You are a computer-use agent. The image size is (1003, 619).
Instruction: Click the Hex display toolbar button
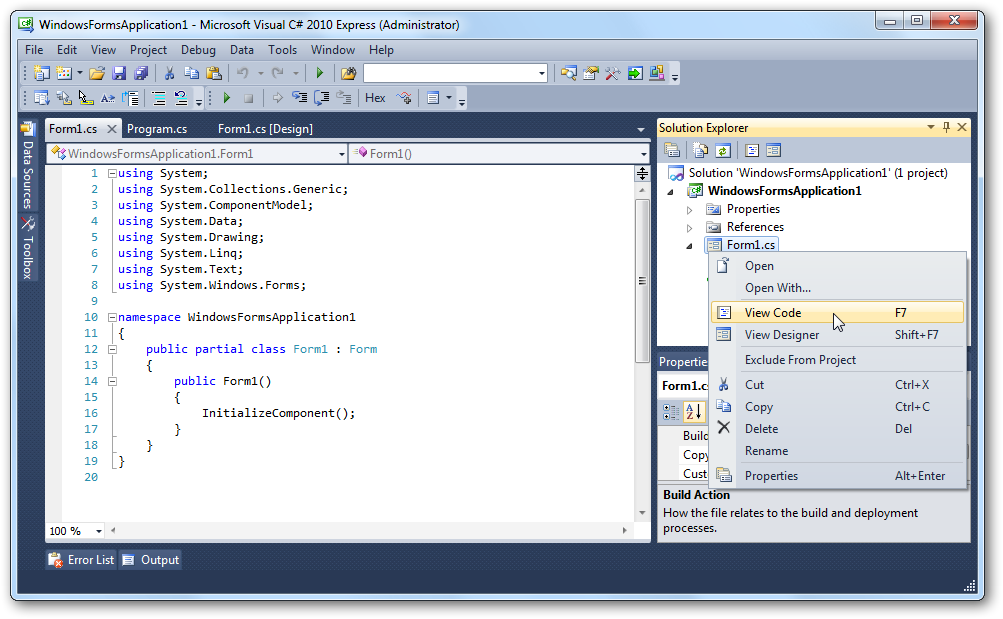(375, 98)
